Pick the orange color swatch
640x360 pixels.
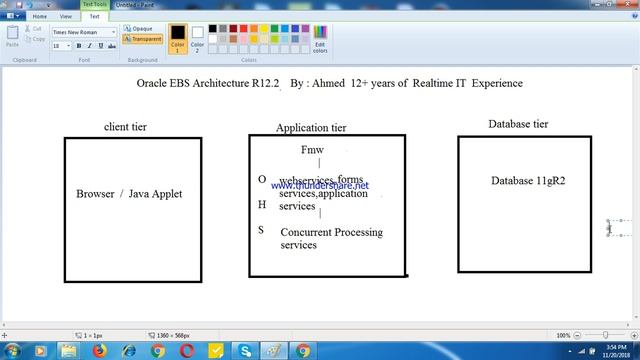click(x=254, y=28)
